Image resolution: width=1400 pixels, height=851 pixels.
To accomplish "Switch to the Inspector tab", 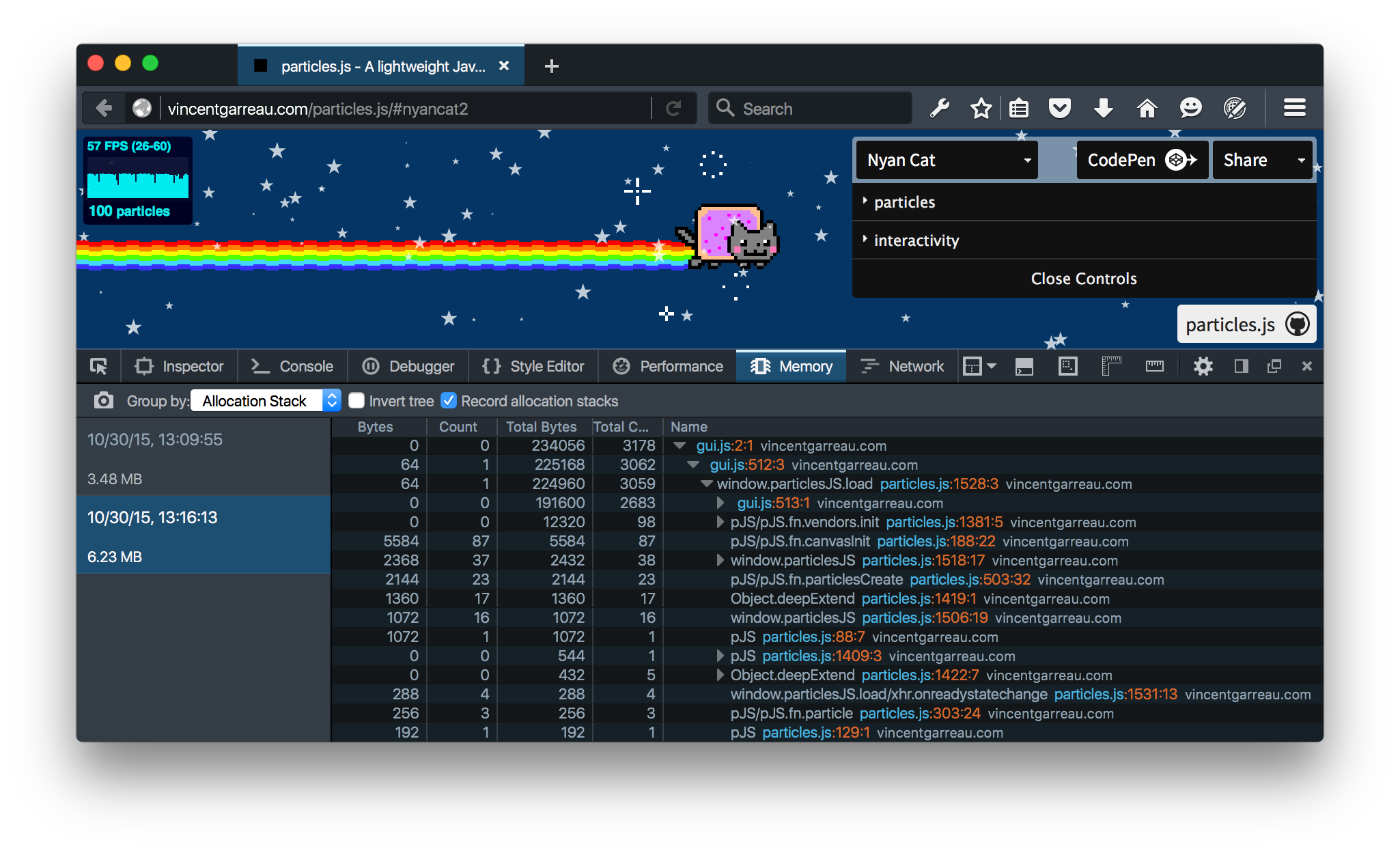I will [x=180, y=366].
